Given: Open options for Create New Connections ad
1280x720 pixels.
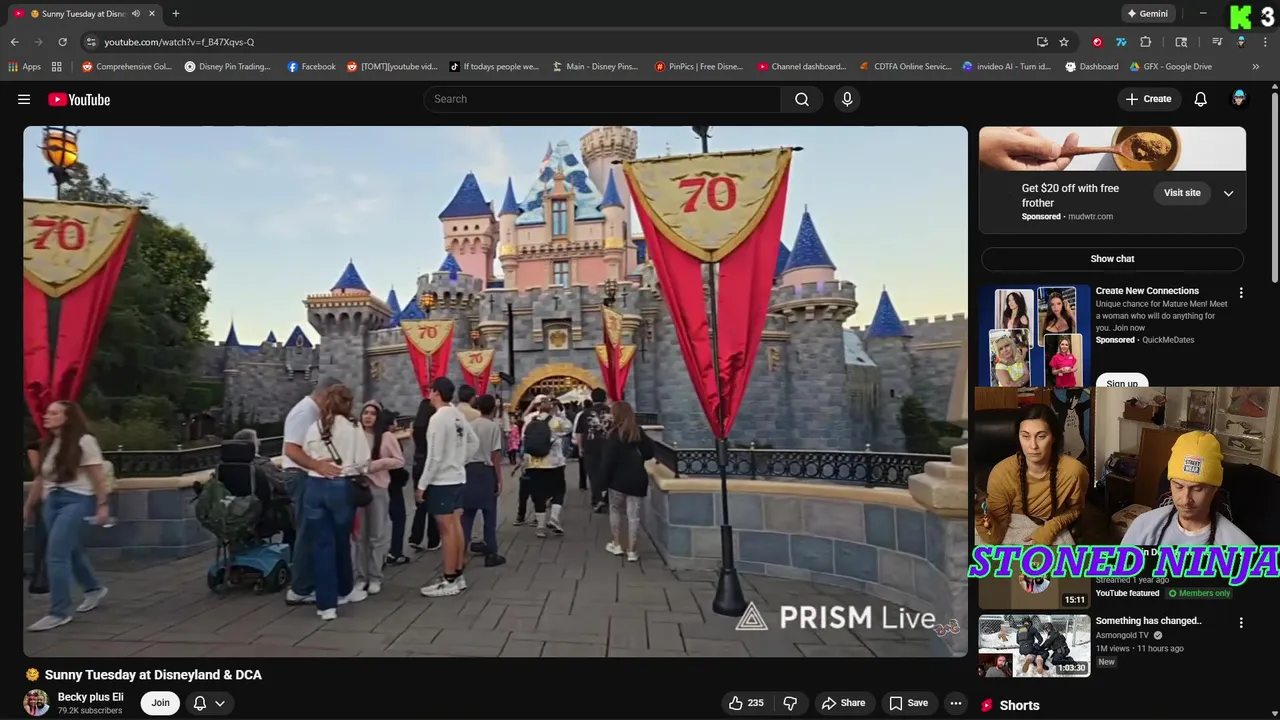Looking at the screenshot, I should tap(1241, 293).
